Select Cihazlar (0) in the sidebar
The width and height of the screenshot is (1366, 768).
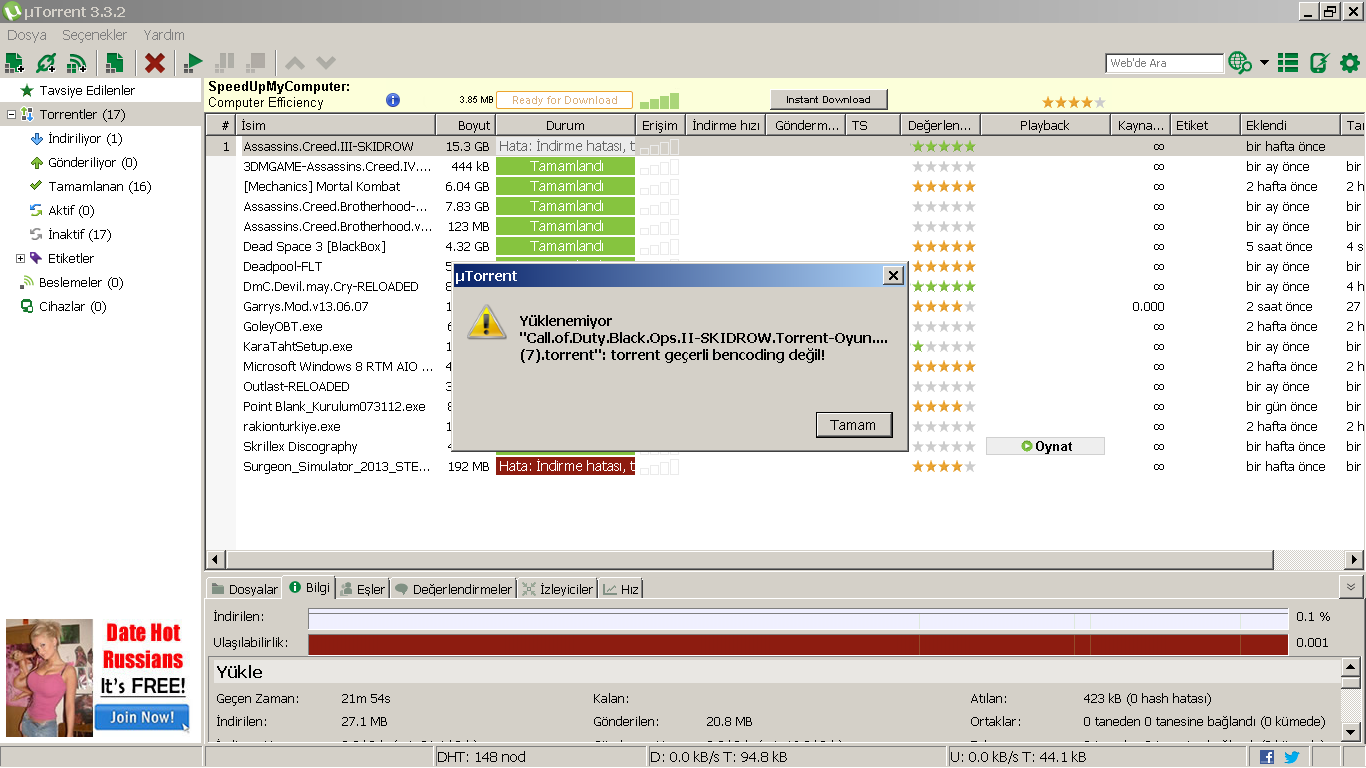[73, 307]
